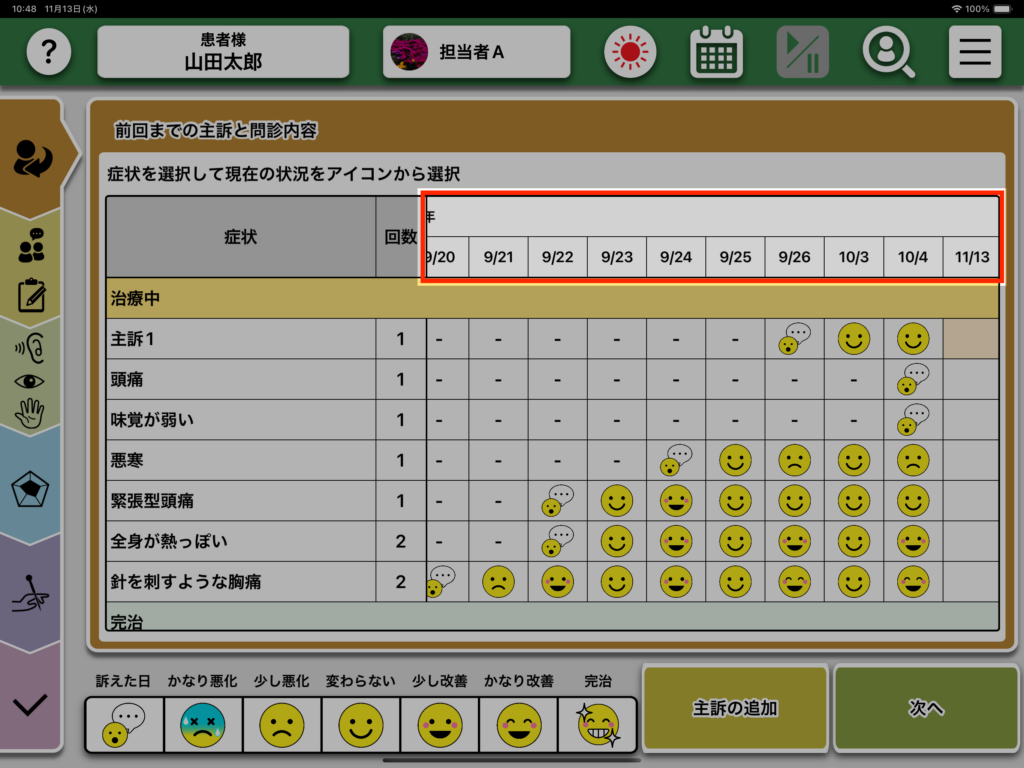The width and height of the screenshot is (1024, 768).
Task: Click the red sun icon button
Action: (x=630, y=52)
